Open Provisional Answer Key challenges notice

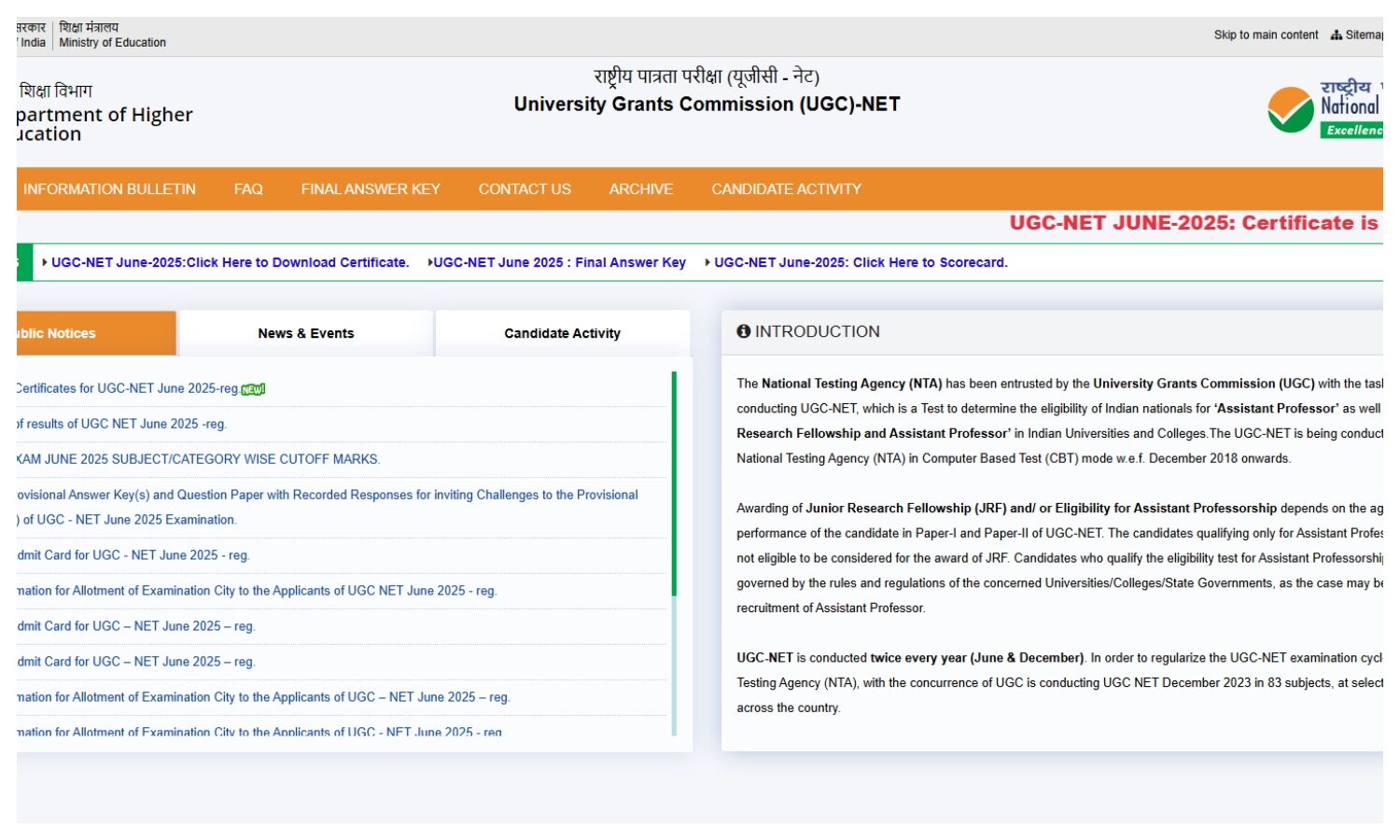pos(327,496)
